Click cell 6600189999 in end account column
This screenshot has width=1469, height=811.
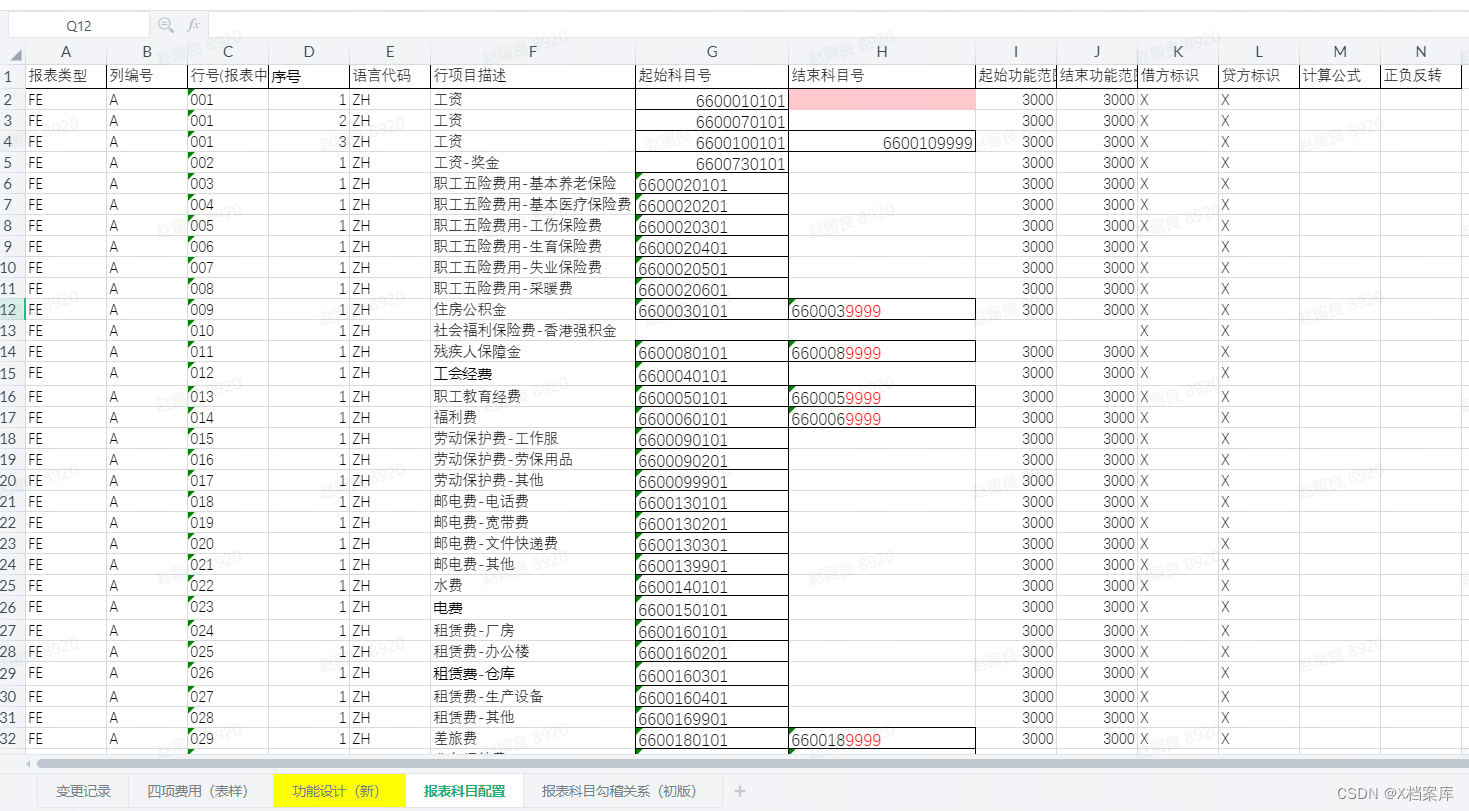(882, 739)
